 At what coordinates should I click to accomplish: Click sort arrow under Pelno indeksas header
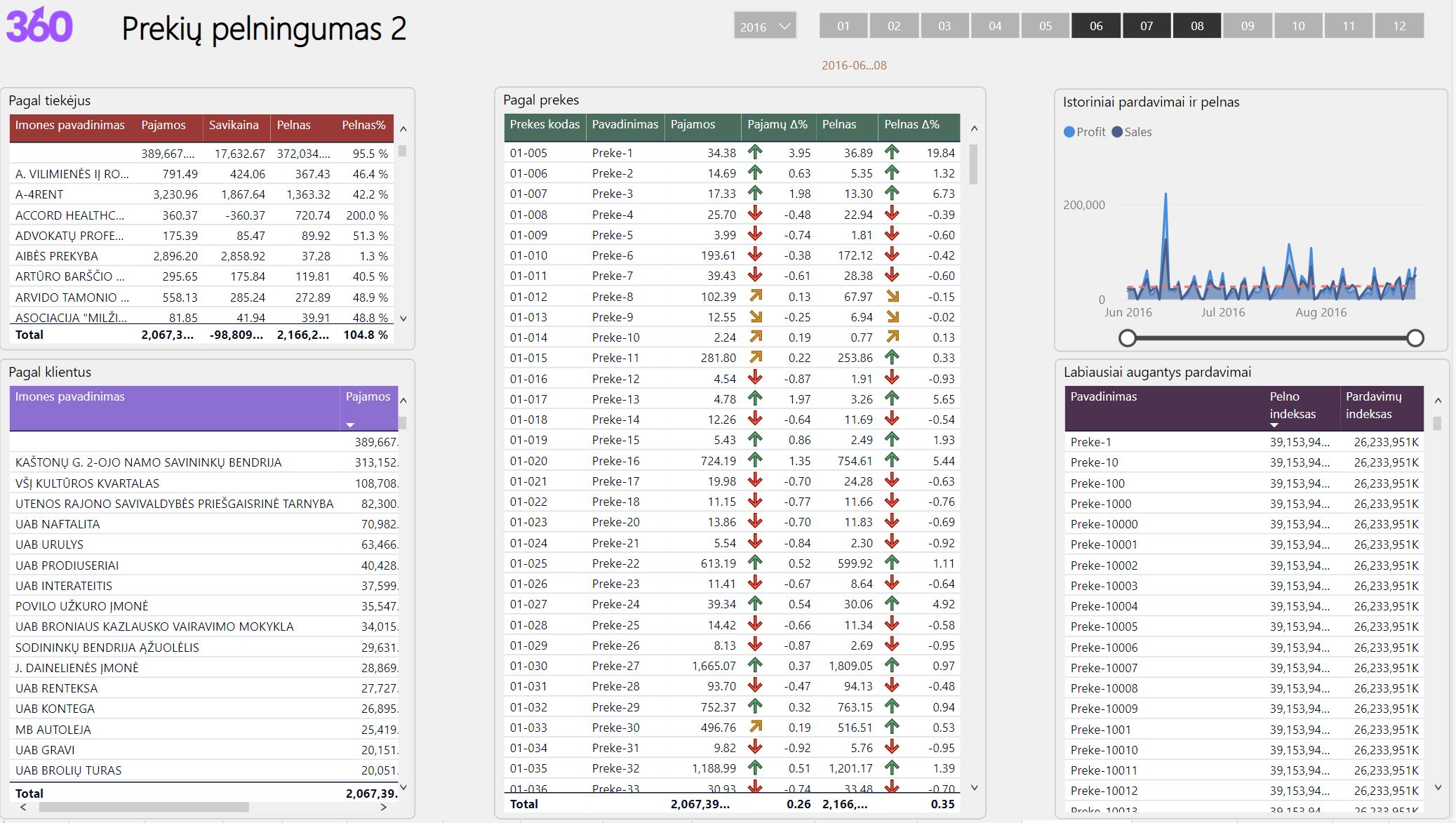click(x=1274, y=426)
